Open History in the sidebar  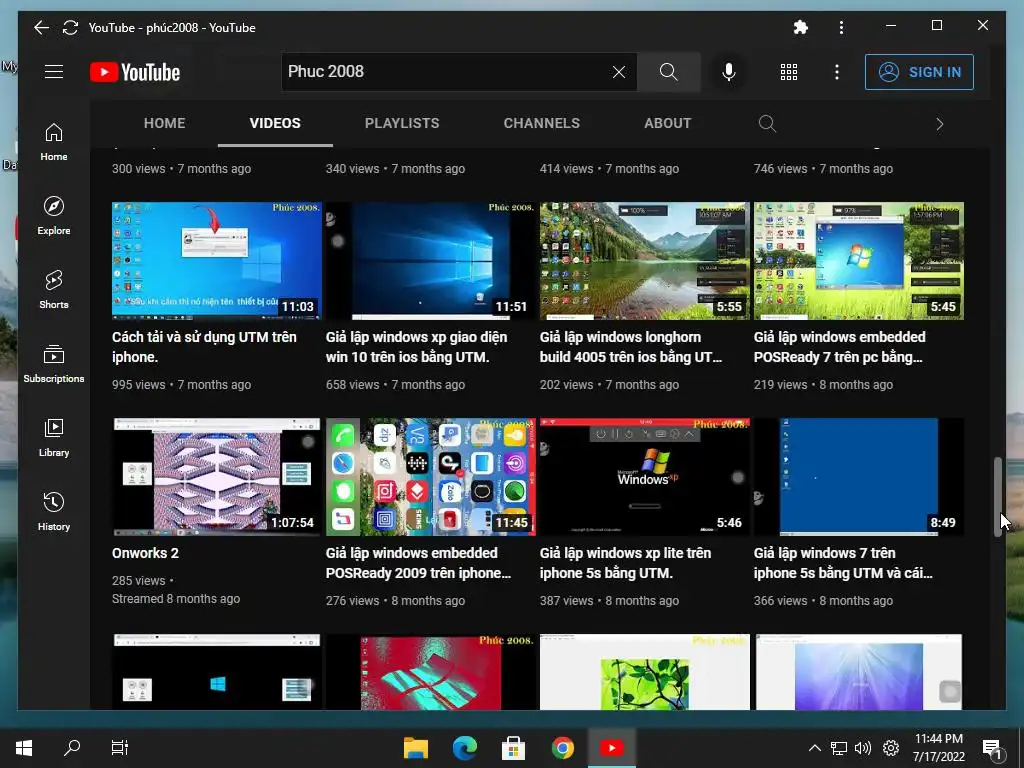pyautogui.click(x=54, y=511)
